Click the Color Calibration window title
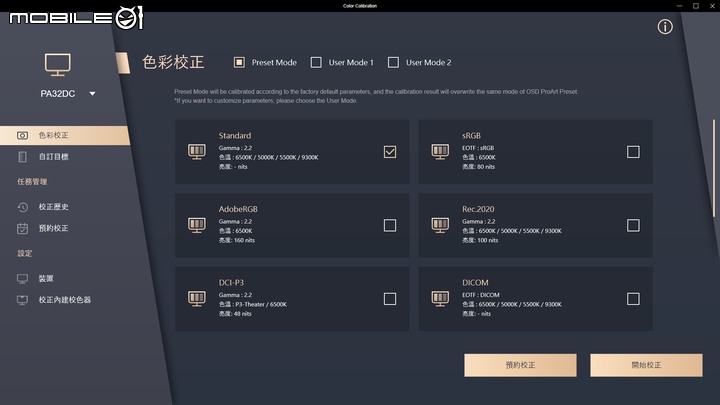720x405 pixels. (x=360, y=6)
